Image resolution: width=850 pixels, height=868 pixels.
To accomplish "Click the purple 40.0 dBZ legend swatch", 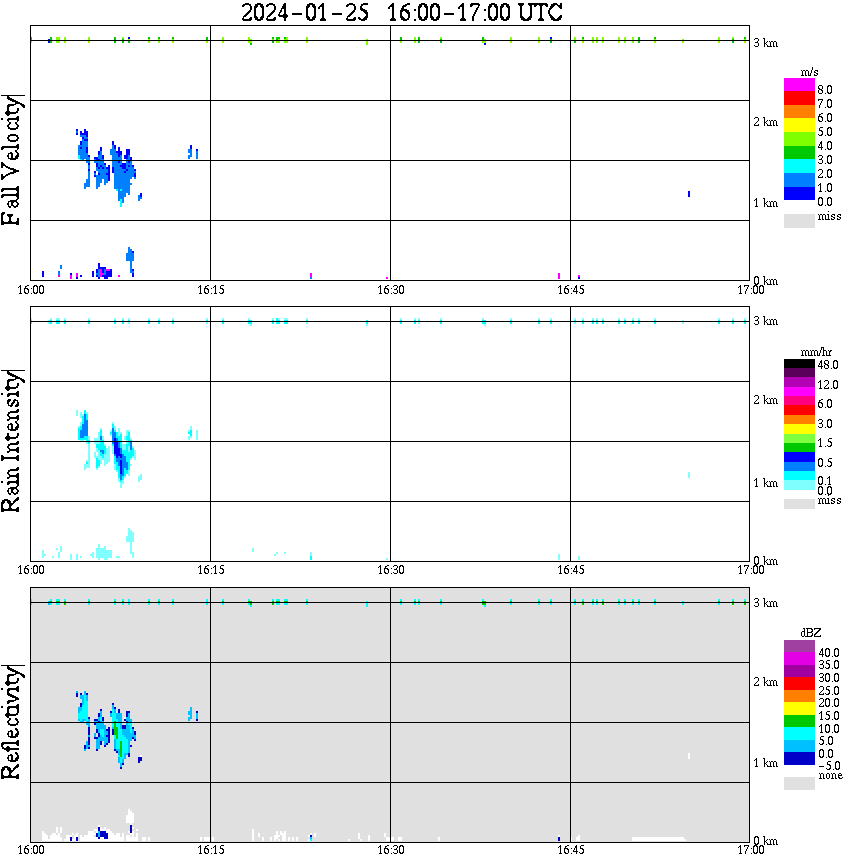I will 799,646.
